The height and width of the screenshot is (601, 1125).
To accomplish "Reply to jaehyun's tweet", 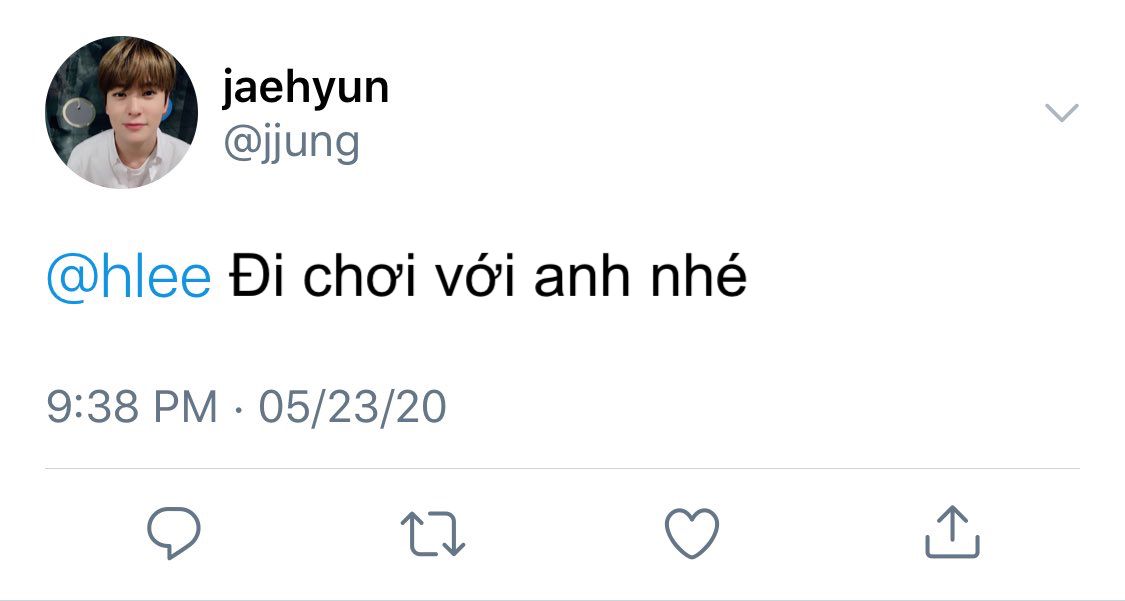I will [x=174, y=532].
